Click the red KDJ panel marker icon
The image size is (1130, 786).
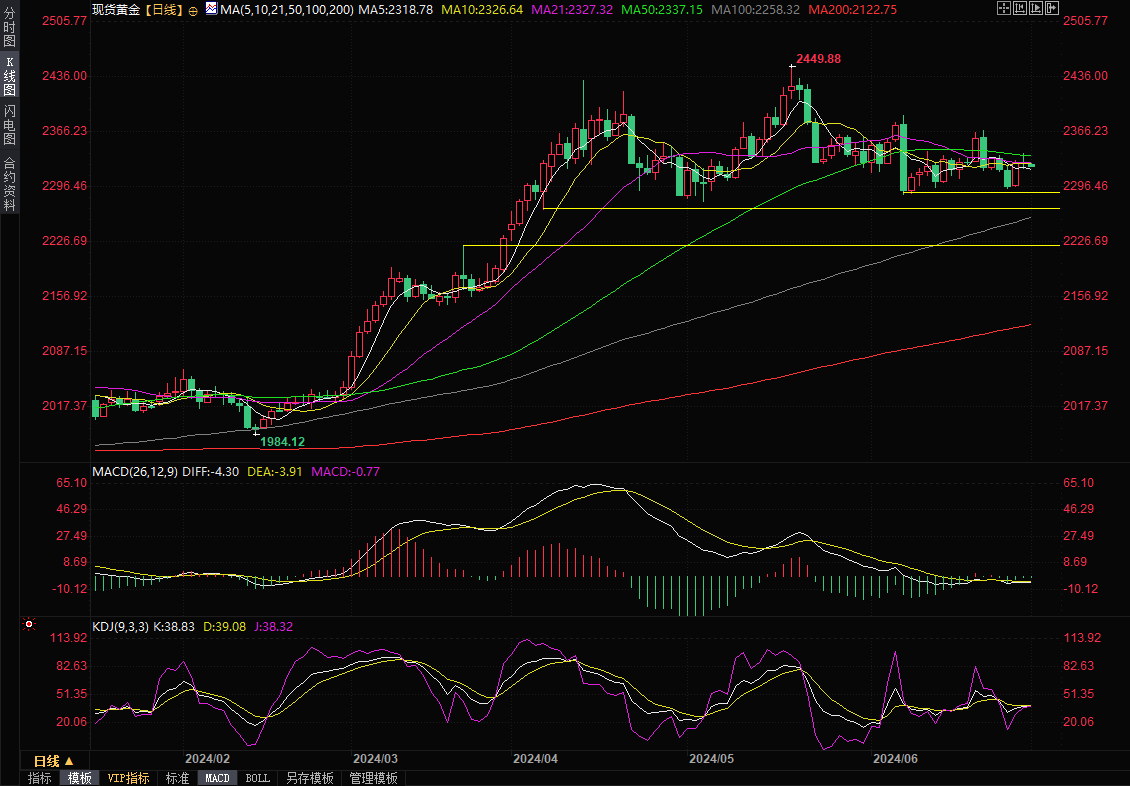(28, 625)
